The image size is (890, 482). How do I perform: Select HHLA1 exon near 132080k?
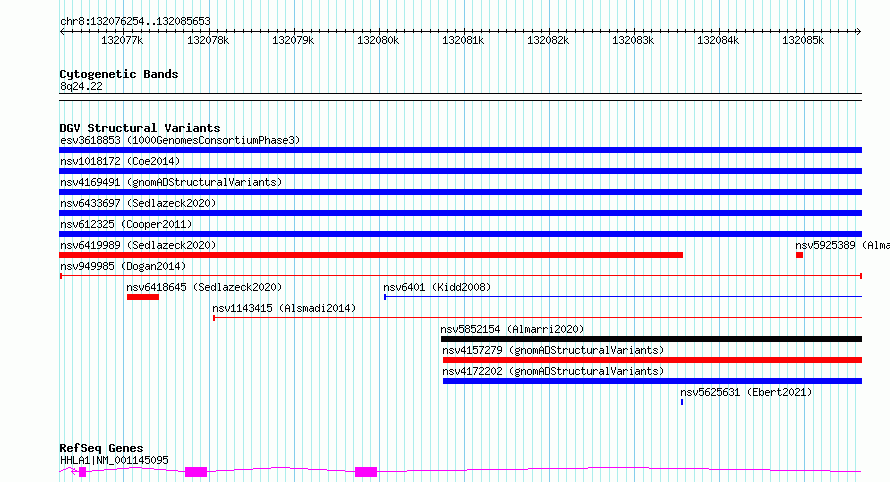pos(366,472)
